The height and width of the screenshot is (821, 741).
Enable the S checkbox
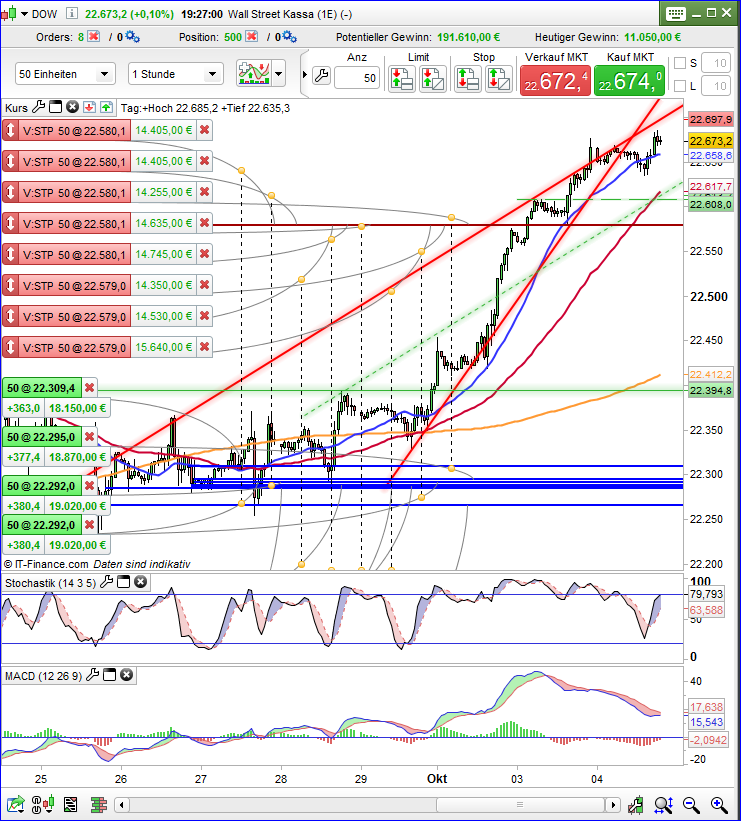pos(680,63)
